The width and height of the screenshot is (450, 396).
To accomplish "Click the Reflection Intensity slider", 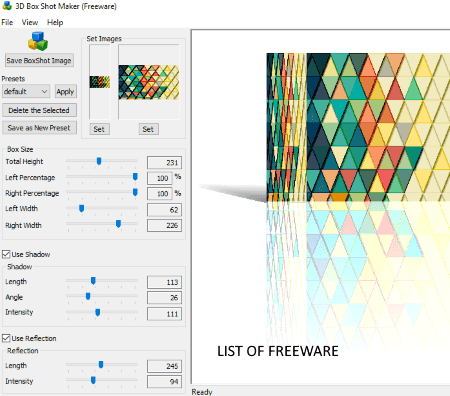I will click(x=102, y=380).
